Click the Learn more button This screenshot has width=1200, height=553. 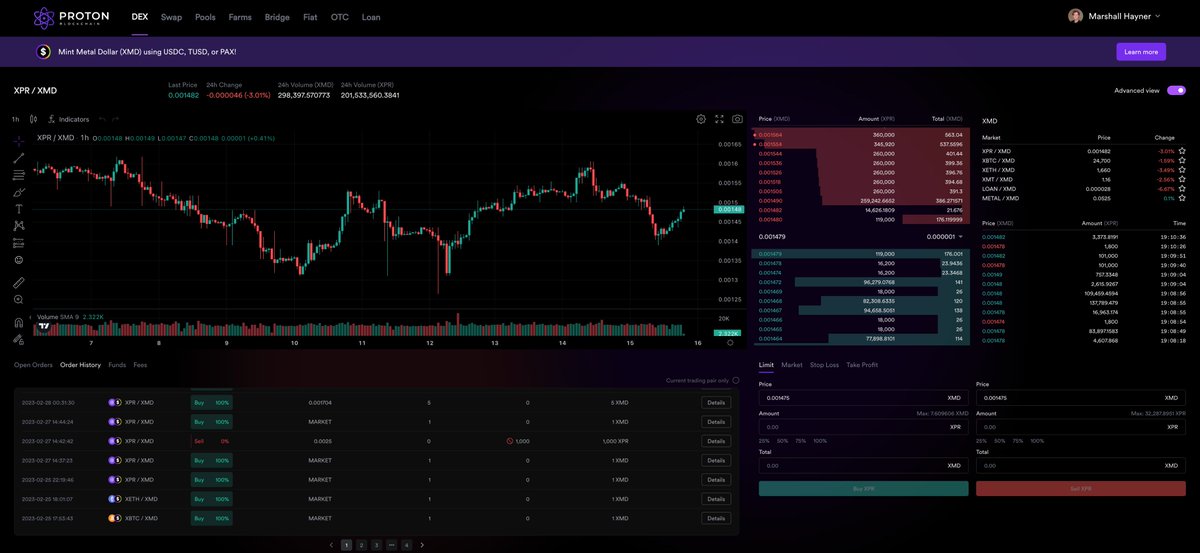tap(1141, 51)
